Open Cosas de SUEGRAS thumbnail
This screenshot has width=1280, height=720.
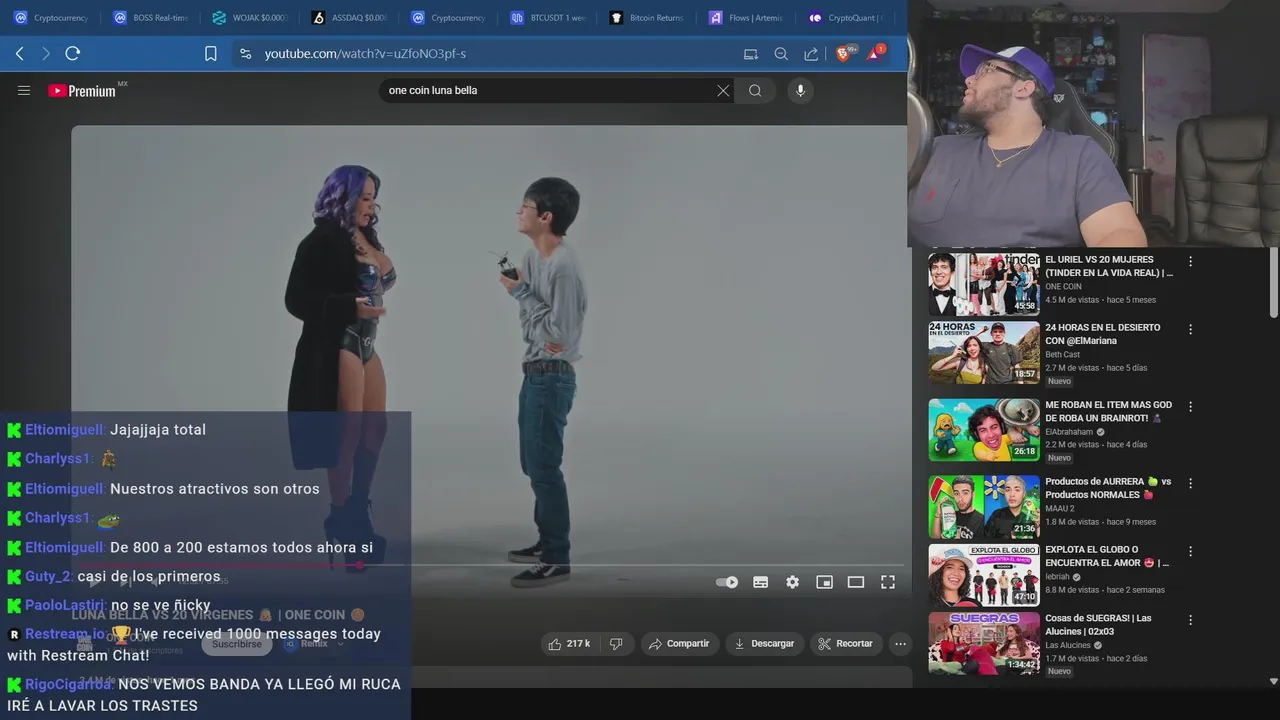coord(984,642)
